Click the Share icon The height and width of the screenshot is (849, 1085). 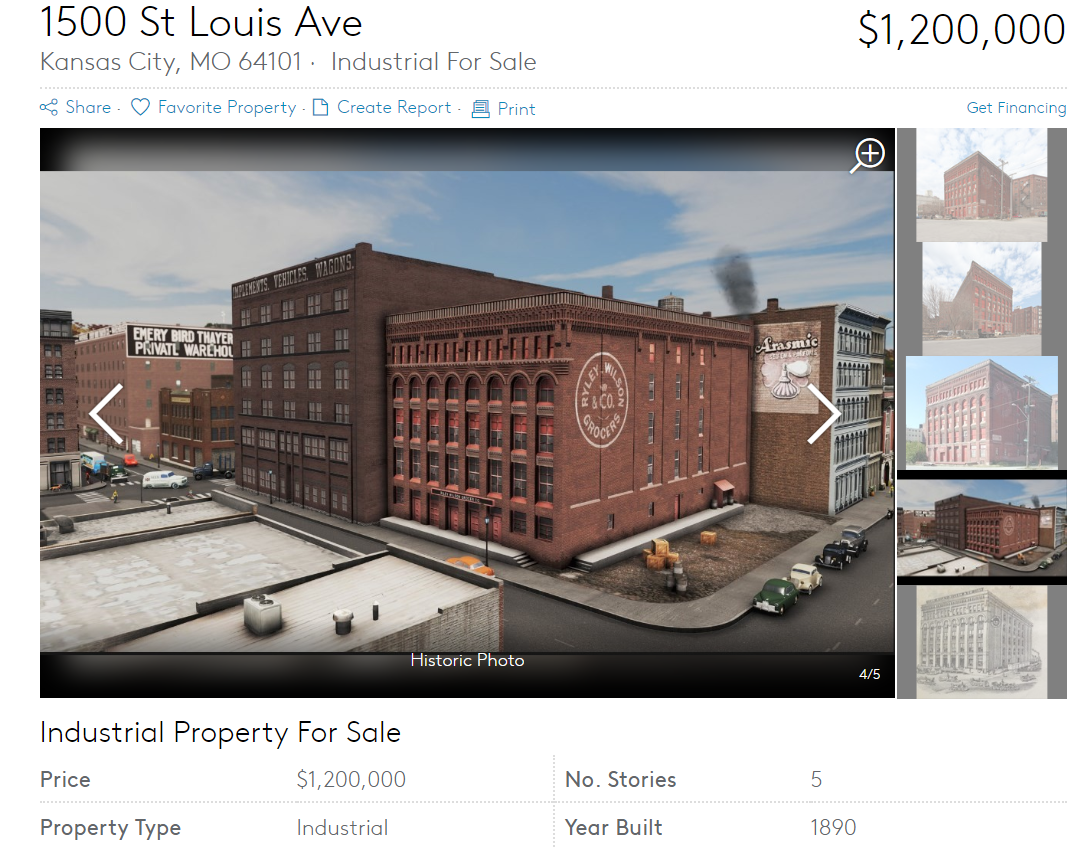(48, 107)
